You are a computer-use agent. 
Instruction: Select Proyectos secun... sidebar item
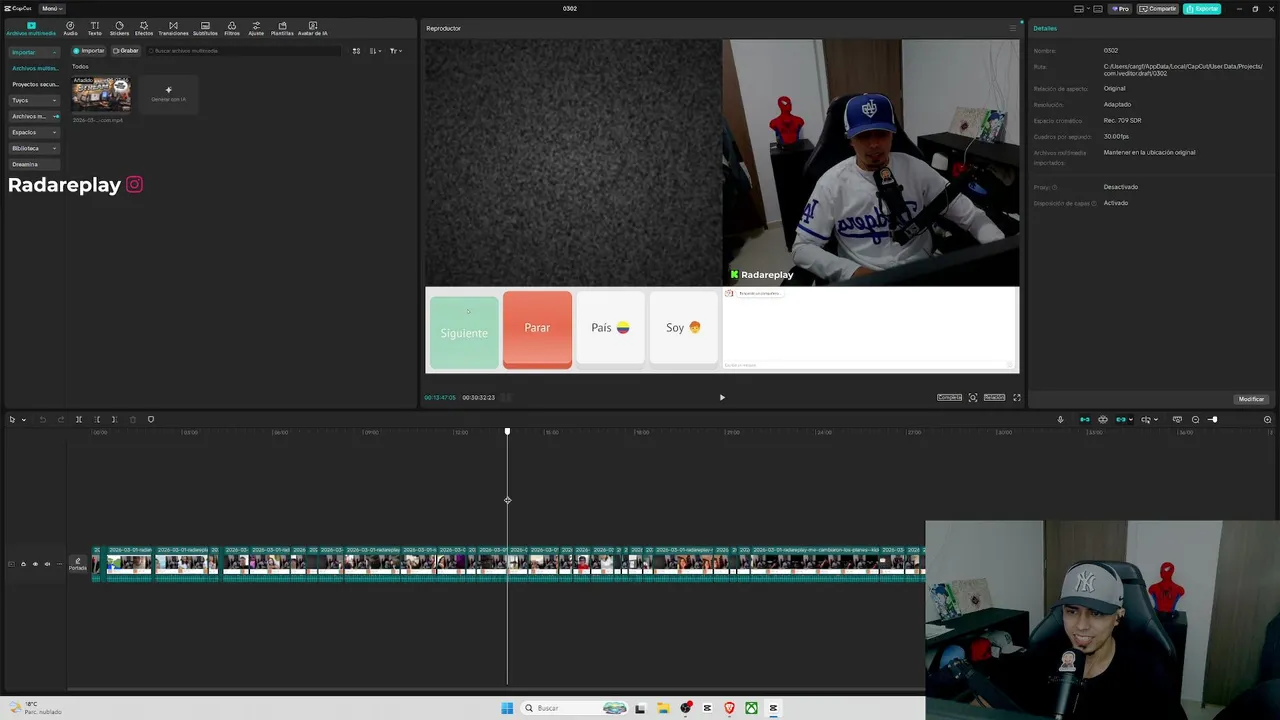point(34,84)
